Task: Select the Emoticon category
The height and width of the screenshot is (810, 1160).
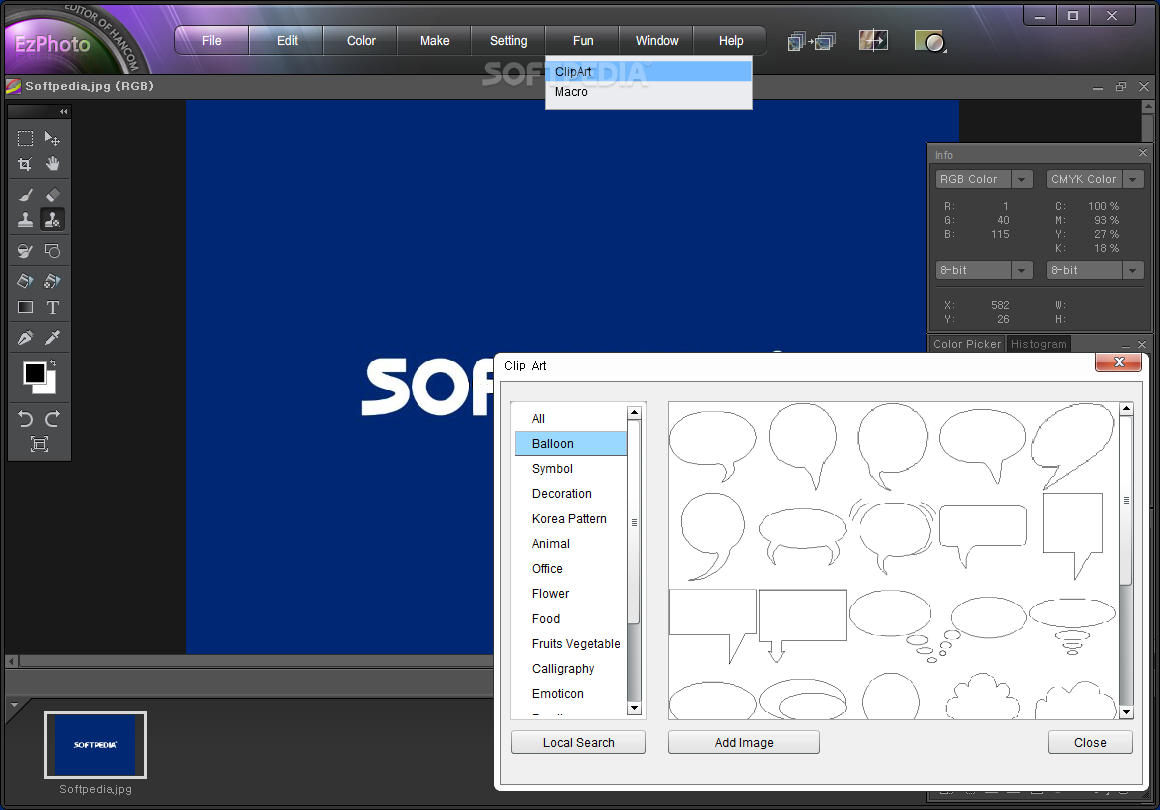Action: pyautogui.click(x=570, y=694)
